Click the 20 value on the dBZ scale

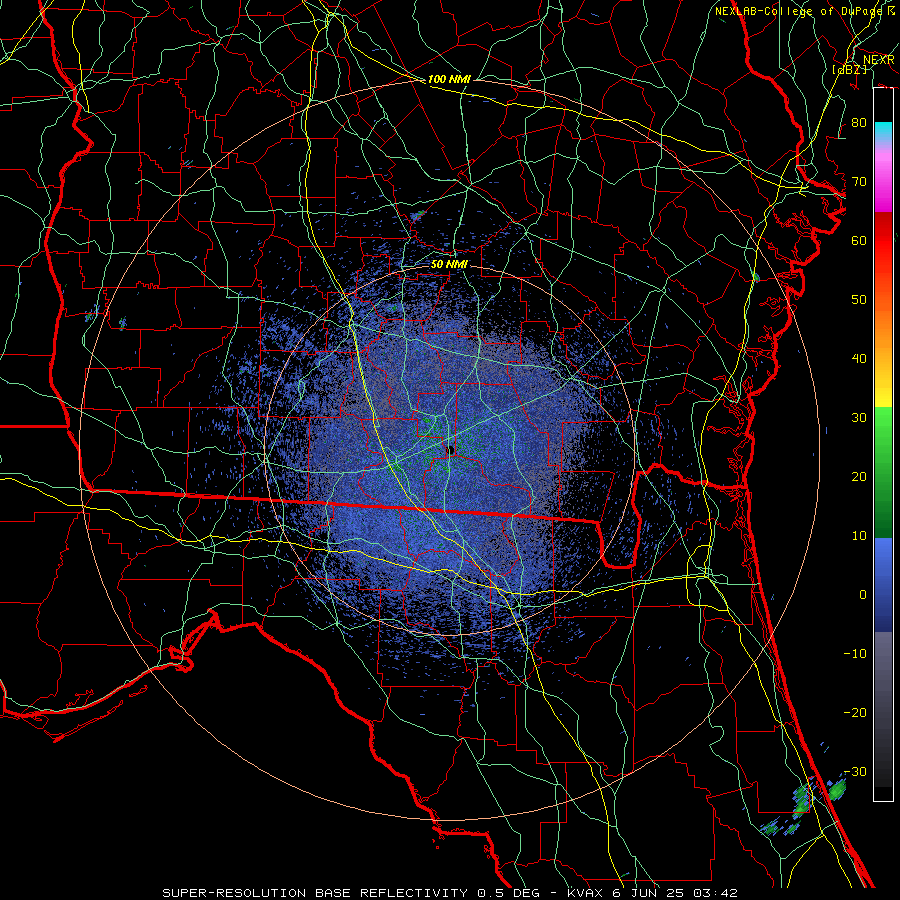point(859,477)
